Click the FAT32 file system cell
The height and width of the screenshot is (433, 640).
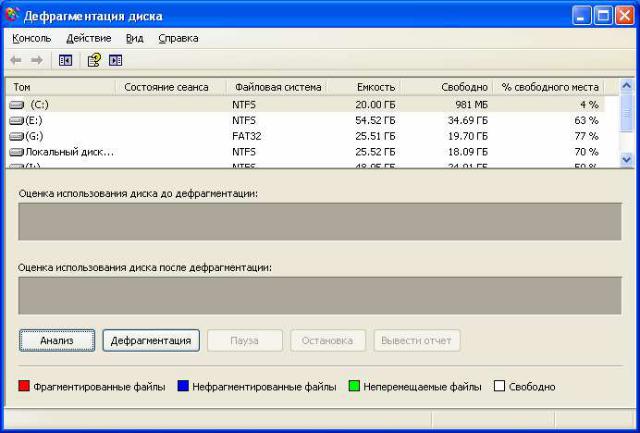(247, 136)
